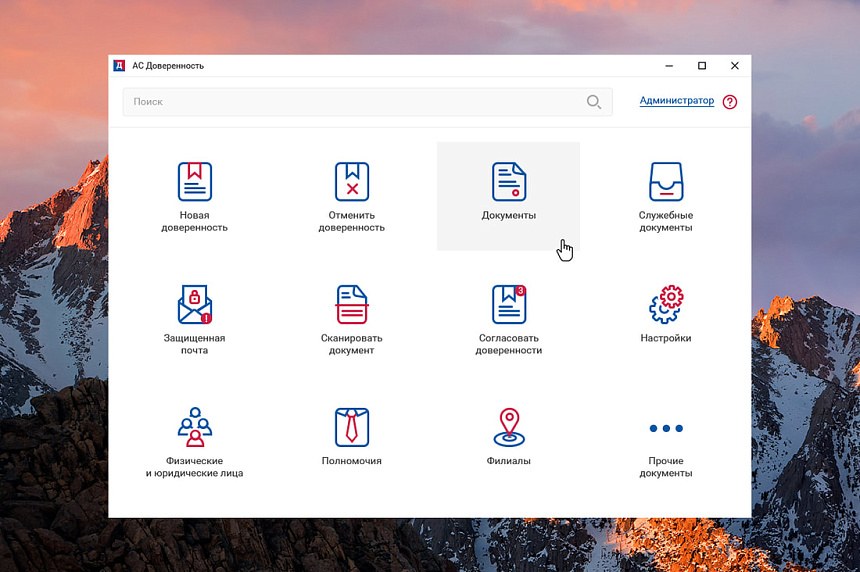The image size is (860, 572).
Task: Click the АС Доверенность app logo
Action: pos(119,66)
